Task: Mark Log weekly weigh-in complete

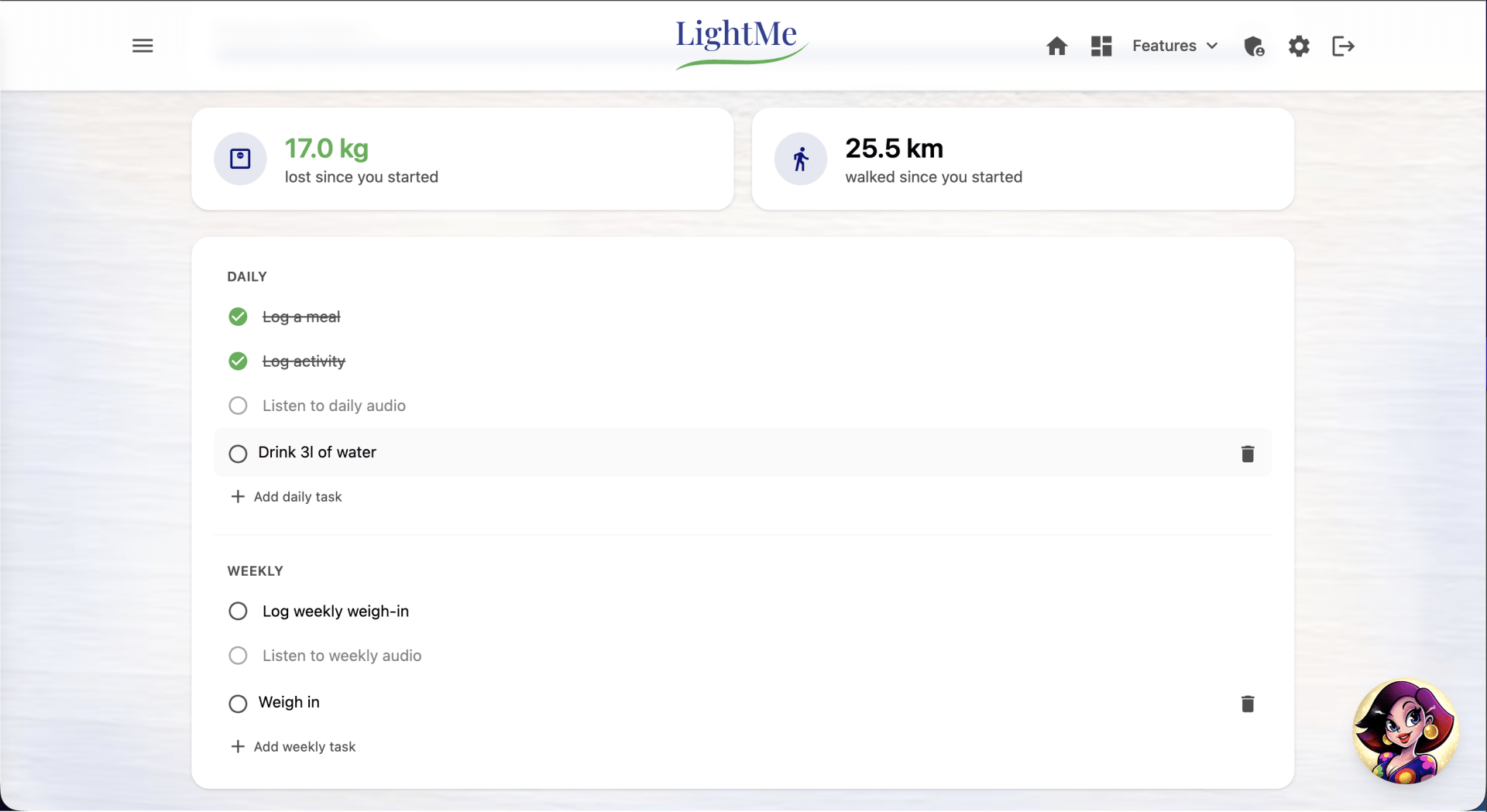Action: pos(238,612)
